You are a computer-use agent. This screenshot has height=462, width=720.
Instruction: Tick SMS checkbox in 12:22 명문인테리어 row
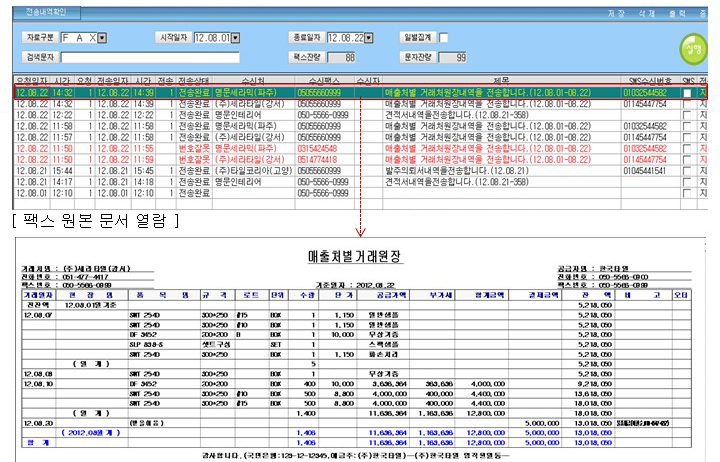[687, 115]
